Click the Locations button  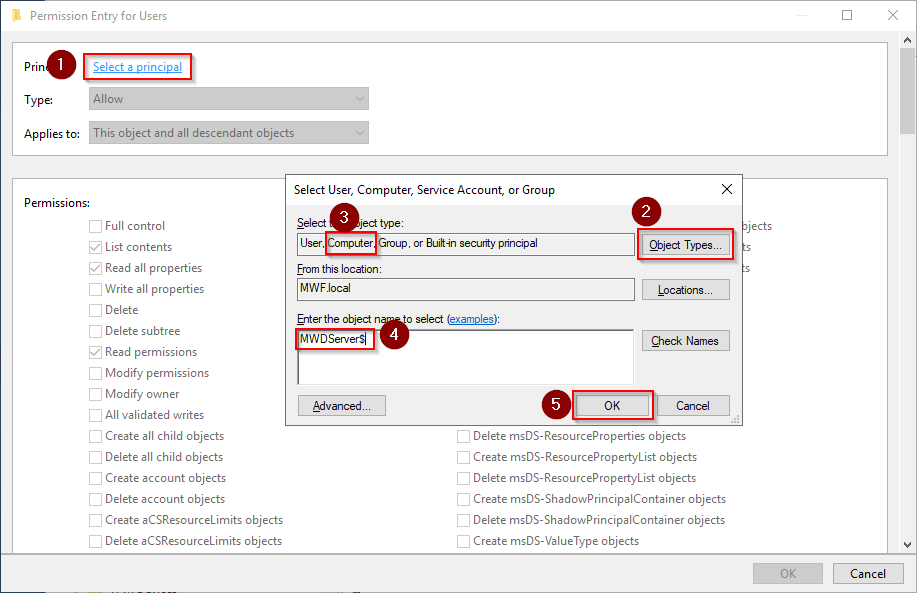pos(685,290)
